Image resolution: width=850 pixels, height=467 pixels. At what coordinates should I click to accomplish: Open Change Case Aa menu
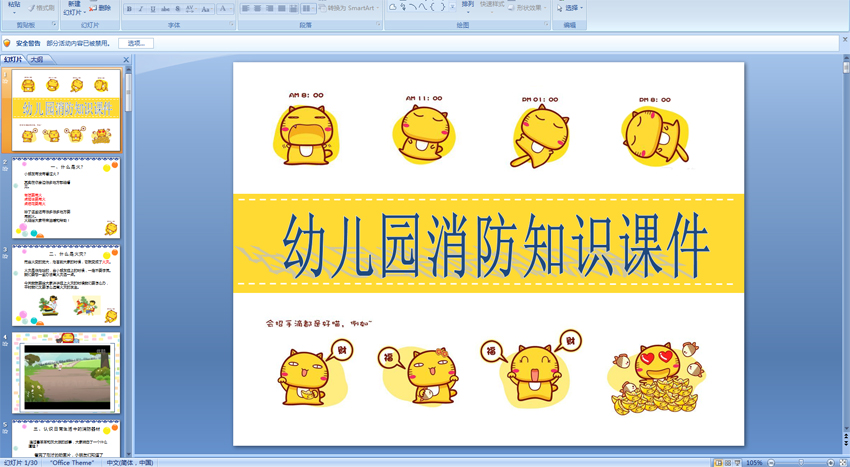(206, 9)
